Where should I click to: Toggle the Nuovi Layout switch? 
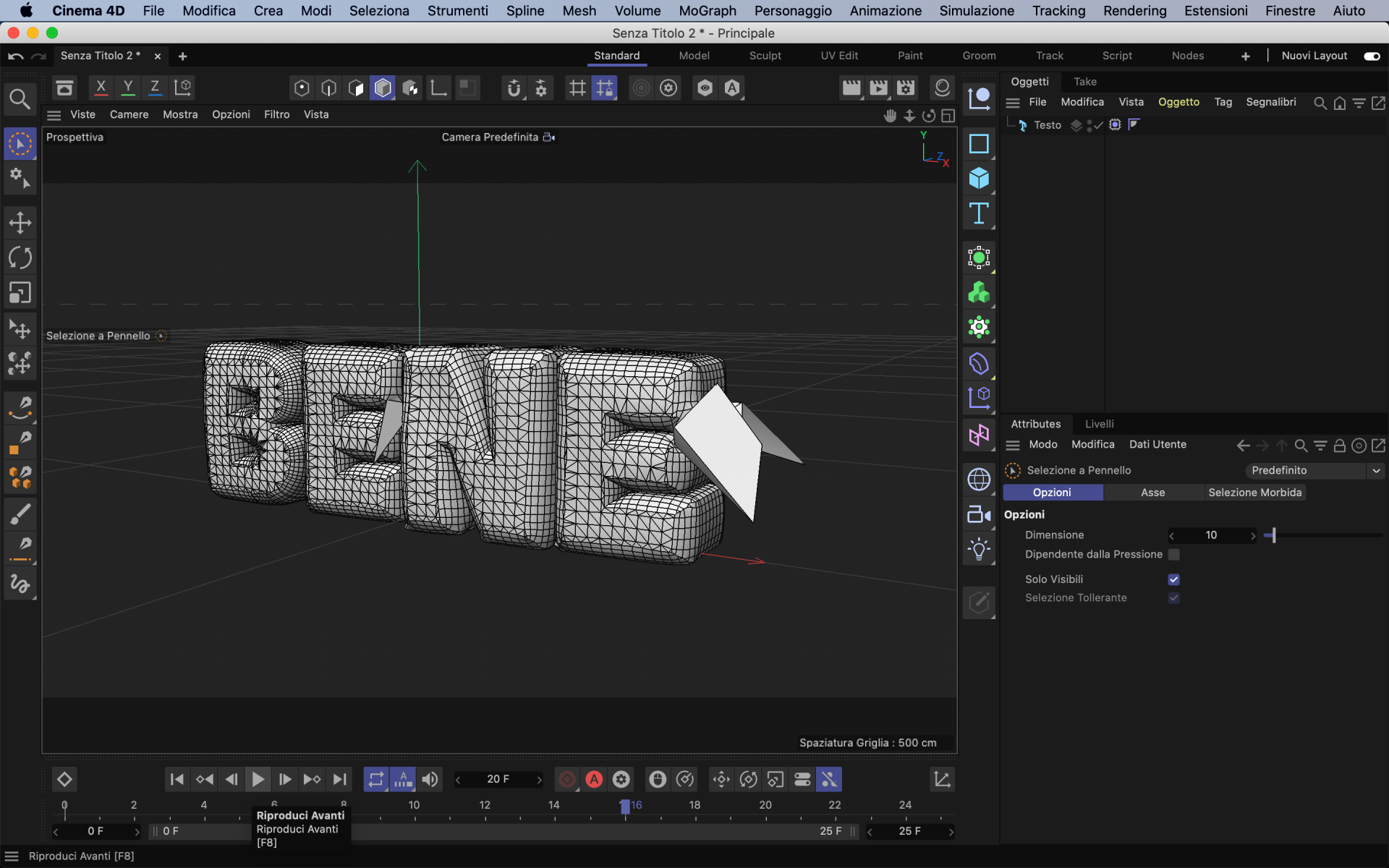click(1372, 56)
